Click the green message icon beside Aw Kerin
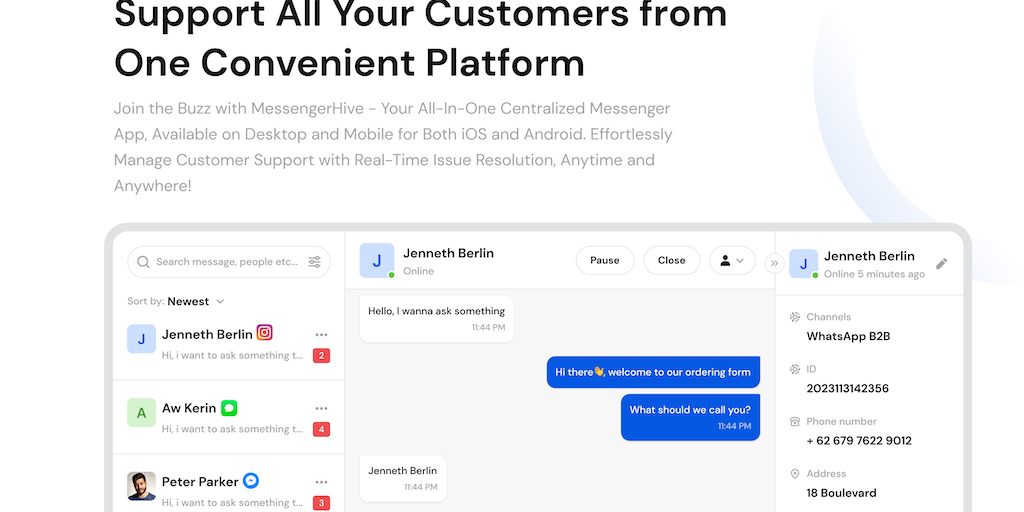1024x512 pixels. [229, 408]
